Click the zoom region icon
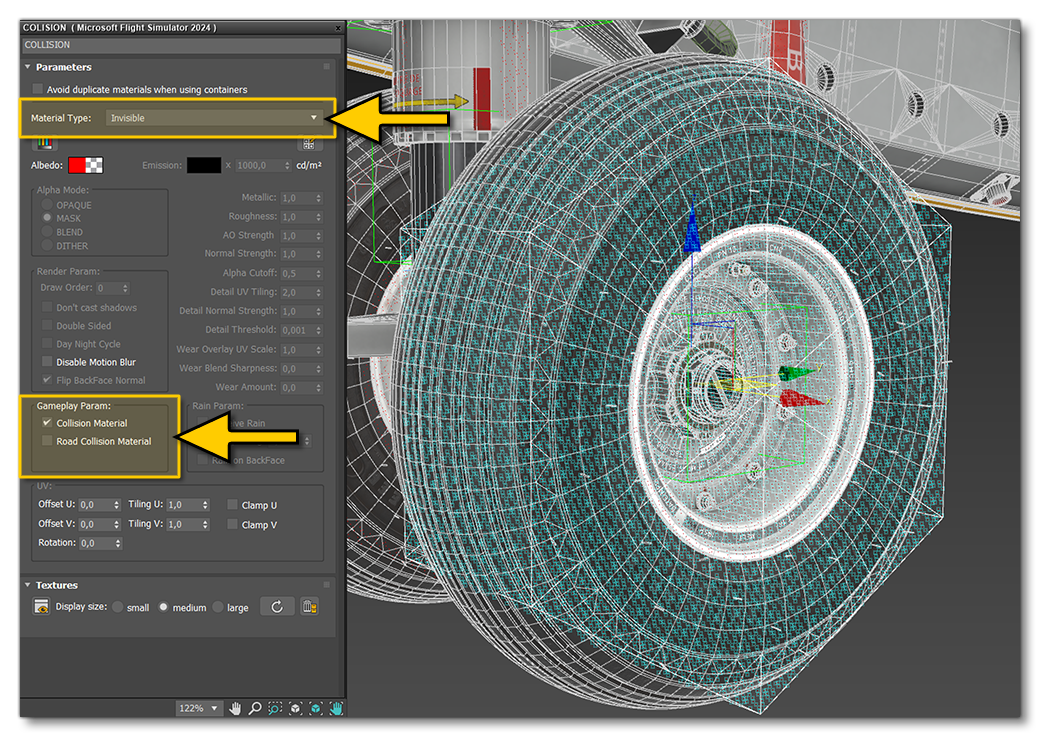This screenshot has width=1040, height=737. [275, 708]
